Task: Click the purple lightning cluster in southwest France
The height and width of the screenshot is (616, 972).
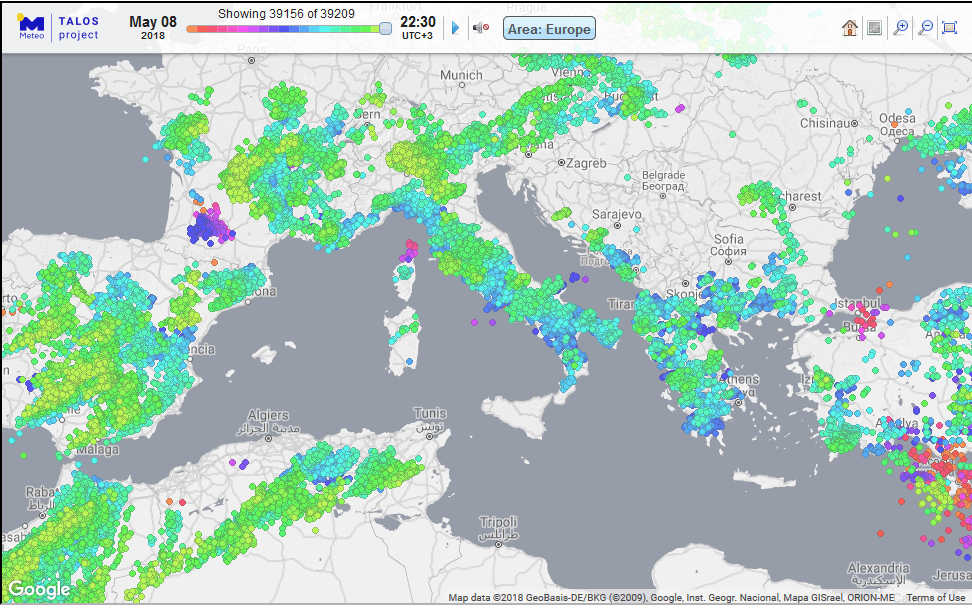Action: coord(211,224)
